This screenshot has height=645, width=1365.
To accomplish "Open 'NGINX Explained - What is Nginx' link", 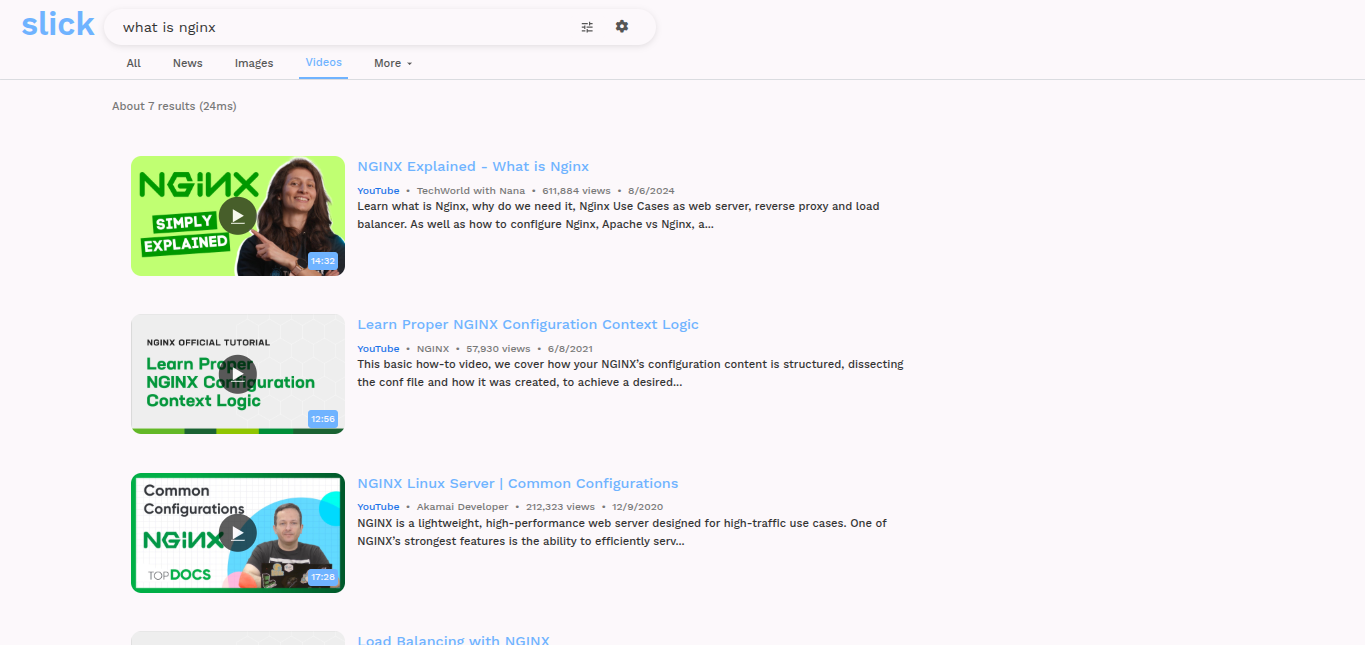I will tap(473, 167).
